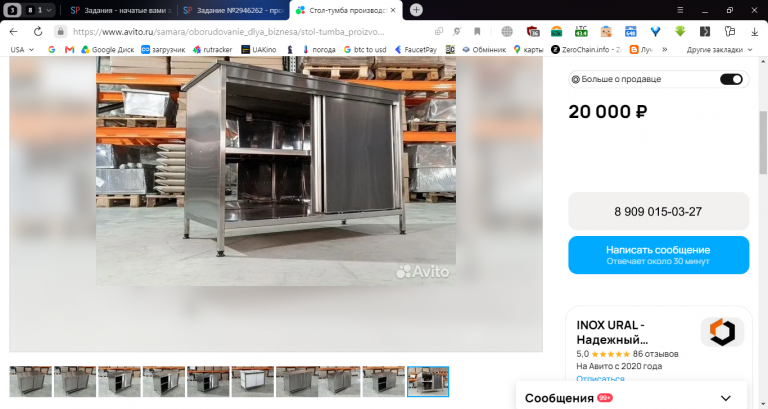Open the chess knight bookmark icon
Image resolution: width=768 pixels, height=409 pixels.
[x=290, y=49]
